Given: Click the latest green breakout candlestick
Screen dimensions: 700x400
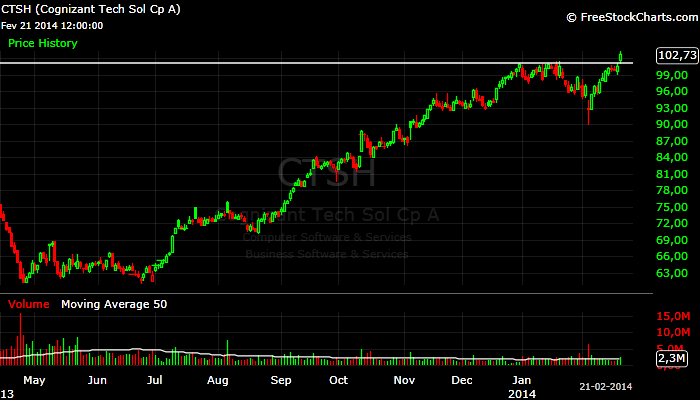Looking at the screenshot, I should click(x=621, y=56).
